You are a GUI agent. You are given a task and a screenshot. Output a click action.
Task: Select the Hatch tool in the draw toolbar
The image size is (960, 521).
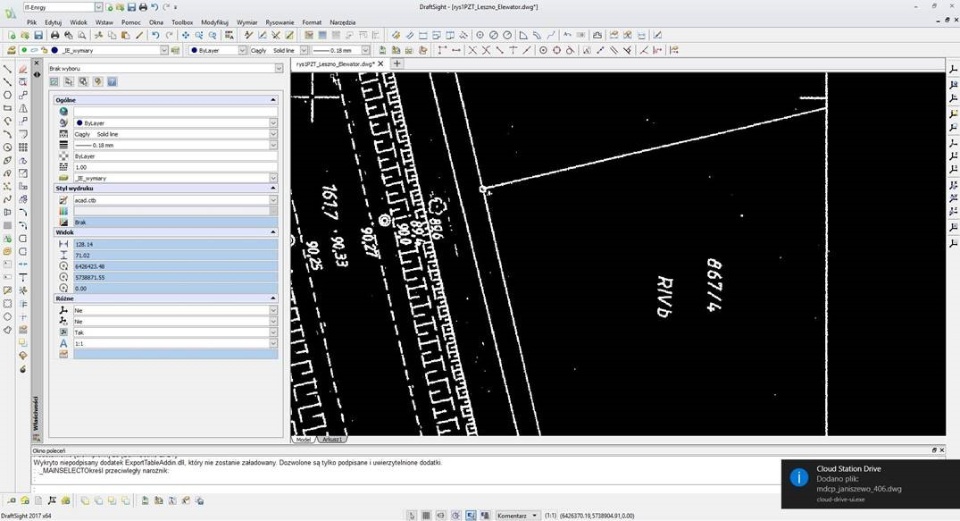7,225
